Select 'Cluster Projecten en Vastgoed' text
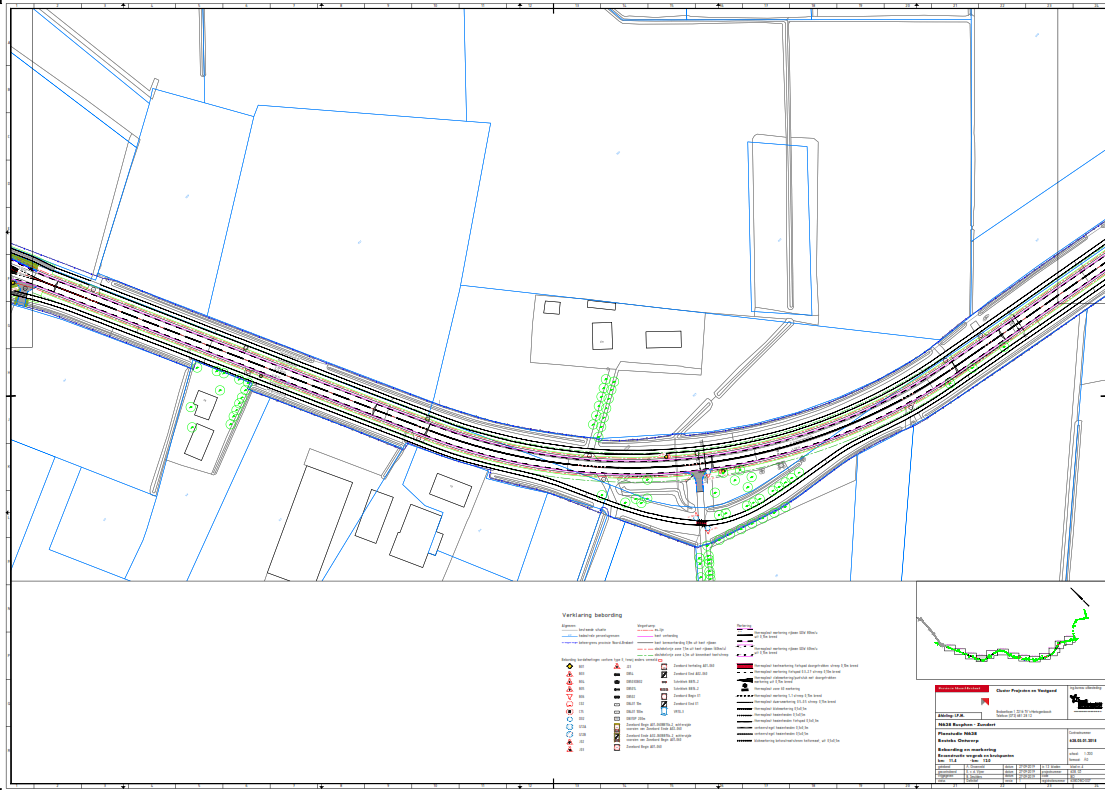1105x790 pixels. 1026,689
